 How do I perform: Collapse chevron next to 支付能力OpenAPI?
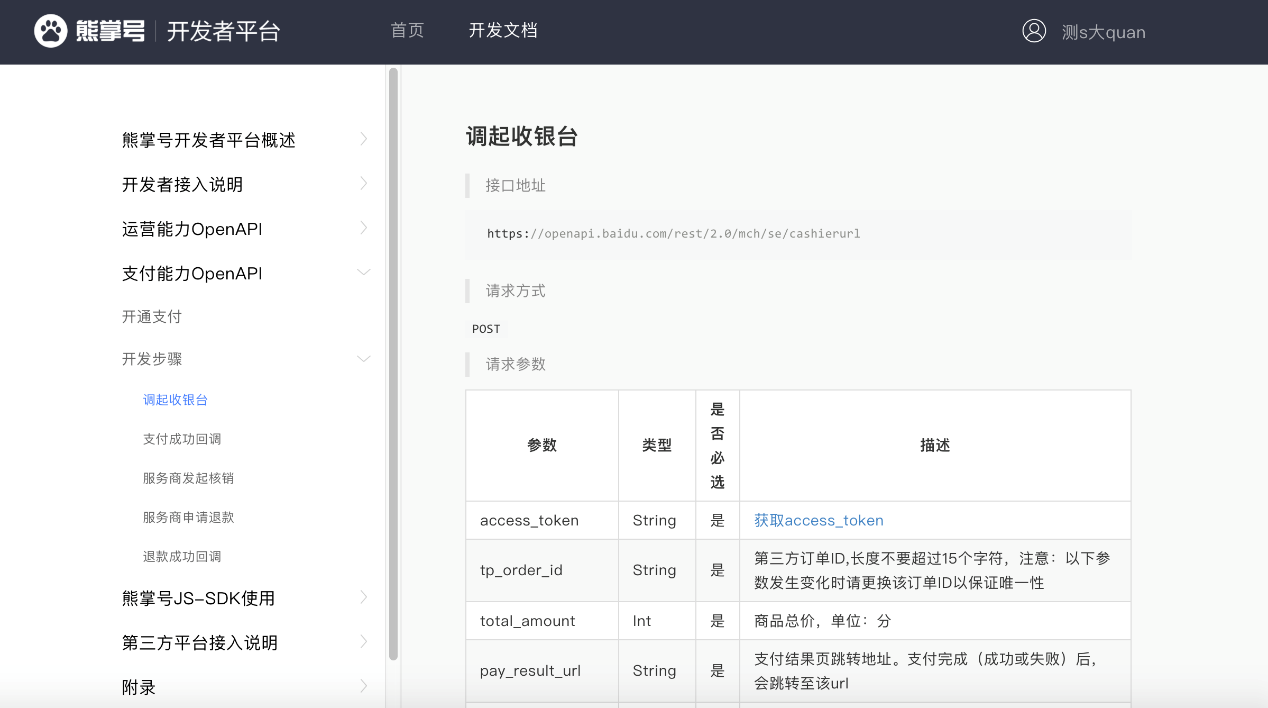[x=364, y=272]
